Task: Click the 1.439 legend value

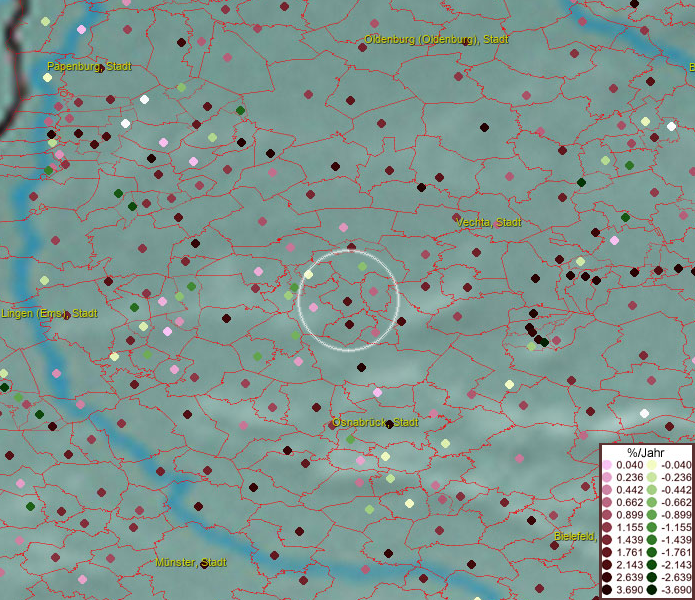Action: point(629,540)
